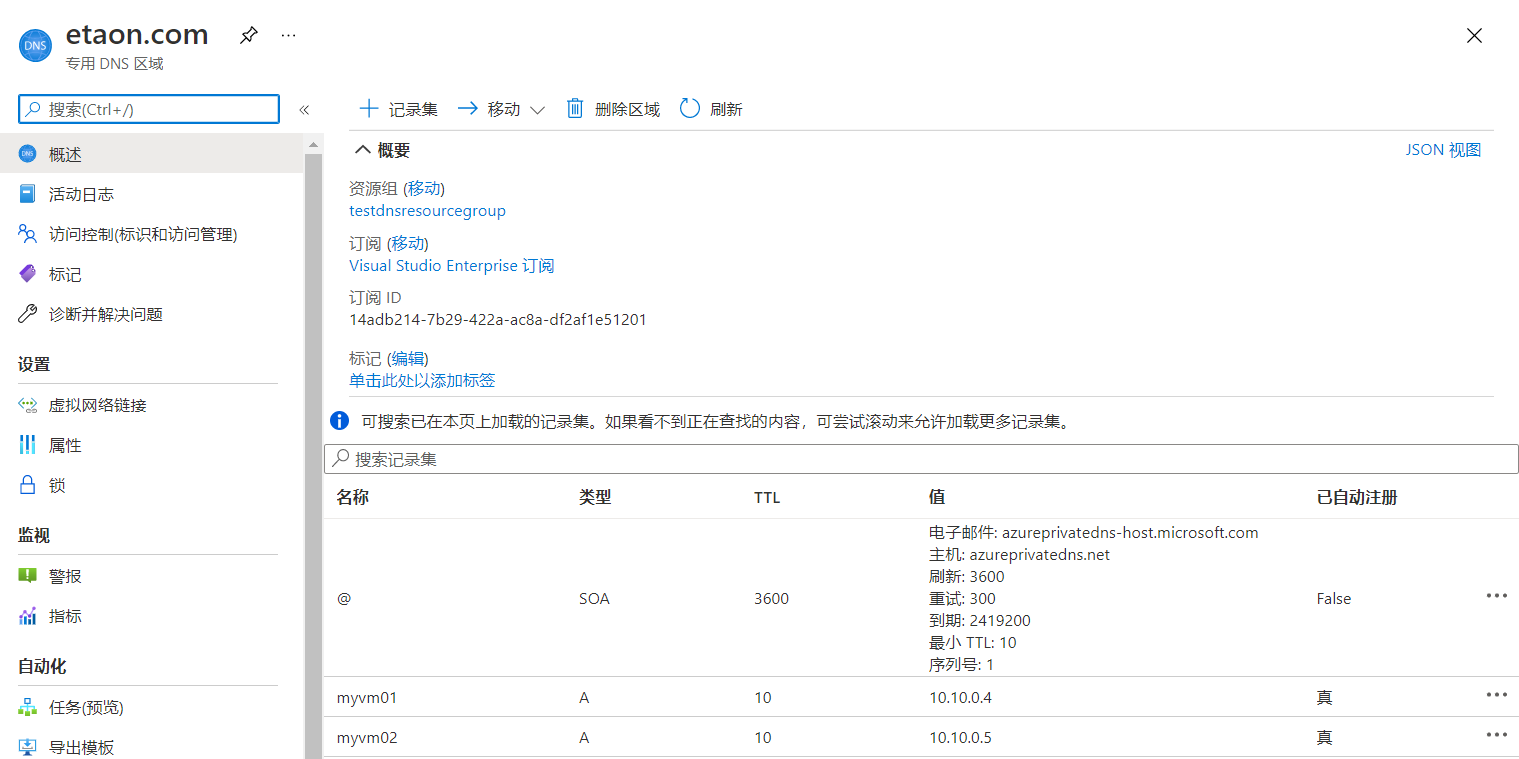1519x759 pixels.
Task: Click the 虚拟网络链接 icon
Action: point(28,405)
